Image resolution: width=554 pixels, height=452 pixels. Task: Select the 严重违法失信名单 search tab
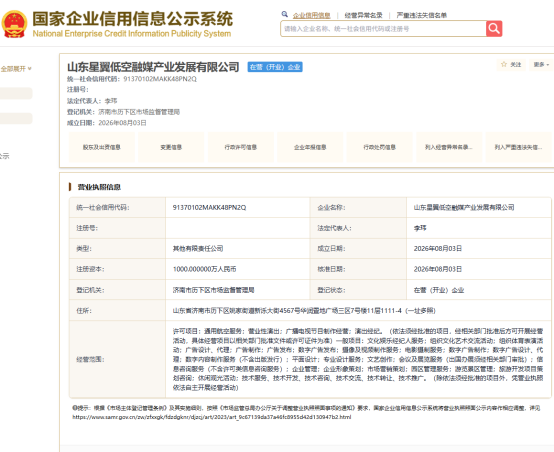click(422, 15)
